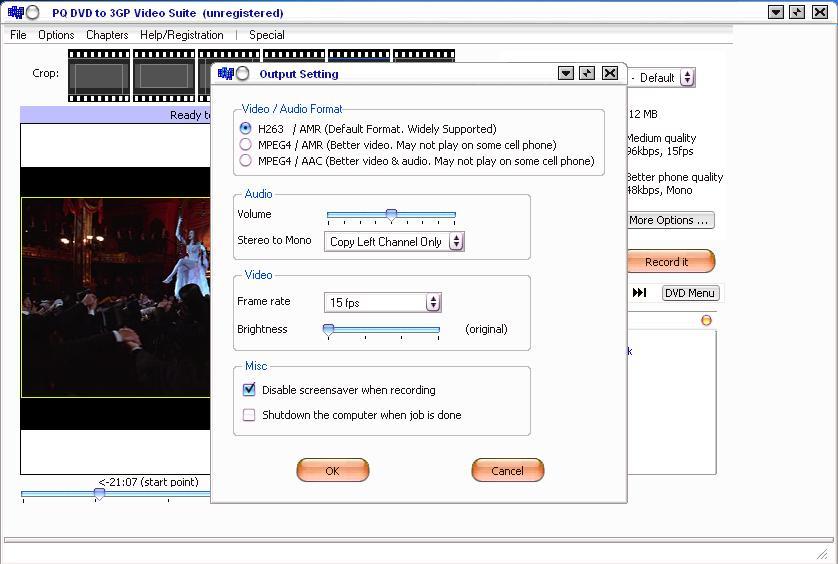The height and width of the screenshot is (564, 838).
Task: Click the DVD Menu button
Action: pyautogui.click(x=690, y=293)
